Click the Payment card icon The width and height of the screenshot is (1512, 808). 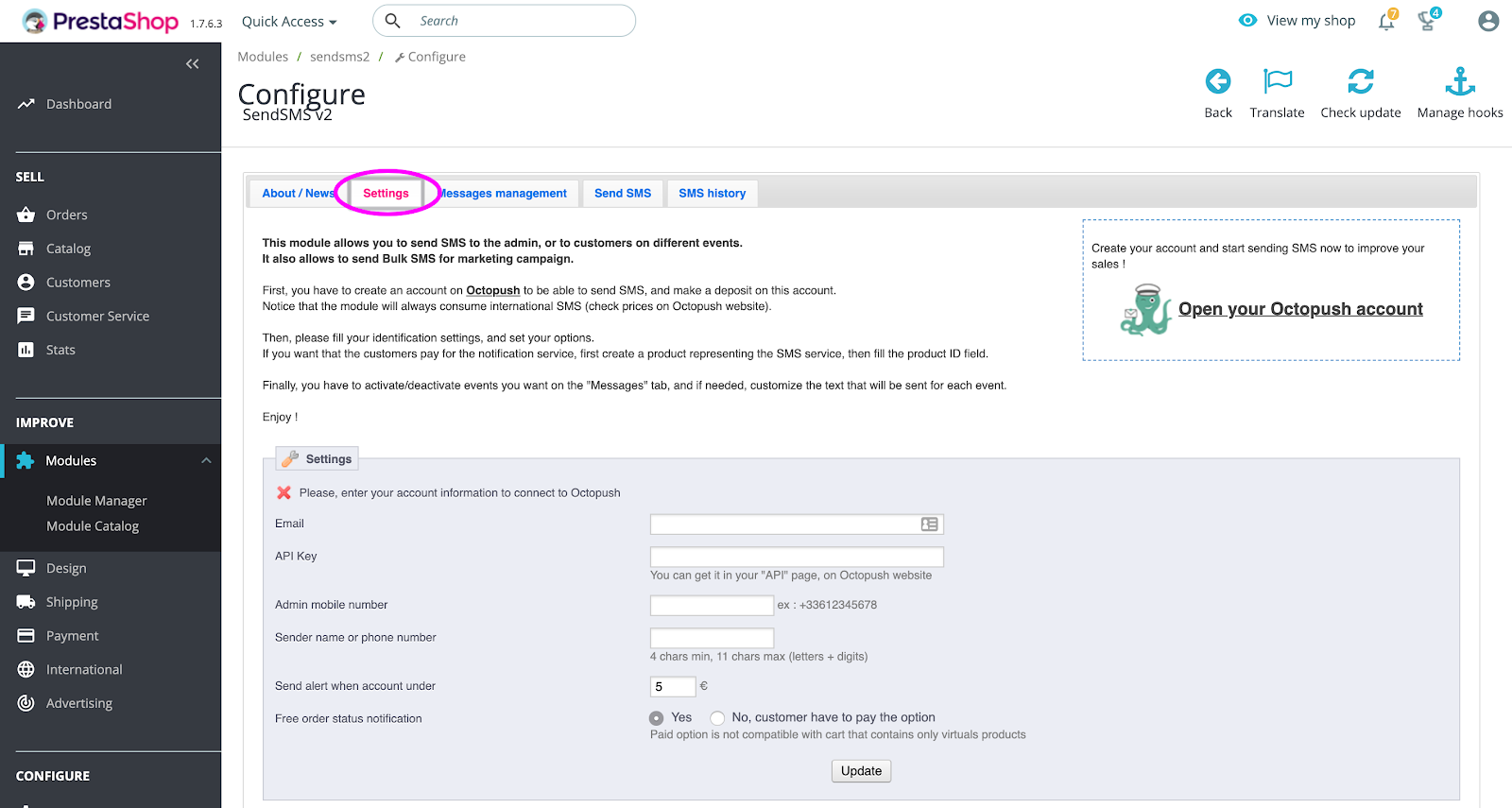(26, 636)
